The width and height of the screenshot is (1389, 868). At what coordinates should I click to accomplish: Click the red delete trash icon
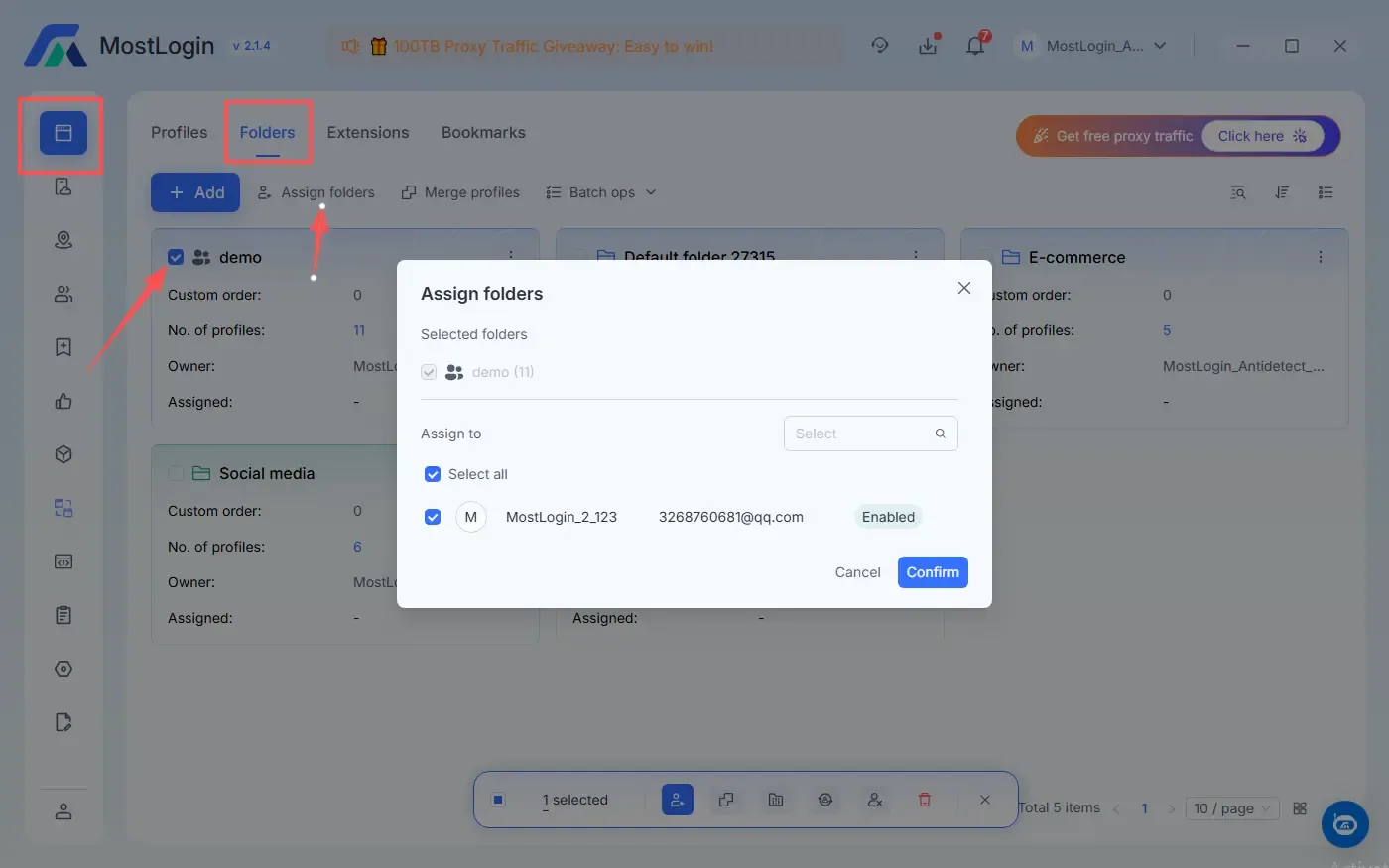point(925,800)
